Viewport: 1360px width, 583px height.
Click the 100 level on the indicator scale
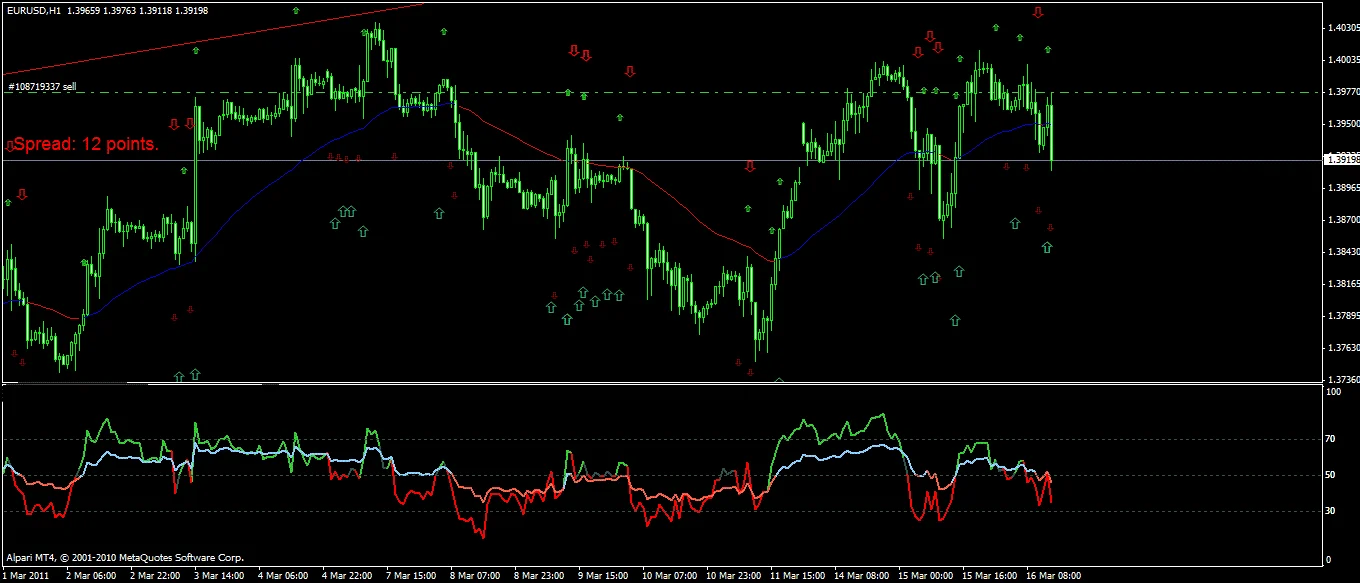[1333, 393]
